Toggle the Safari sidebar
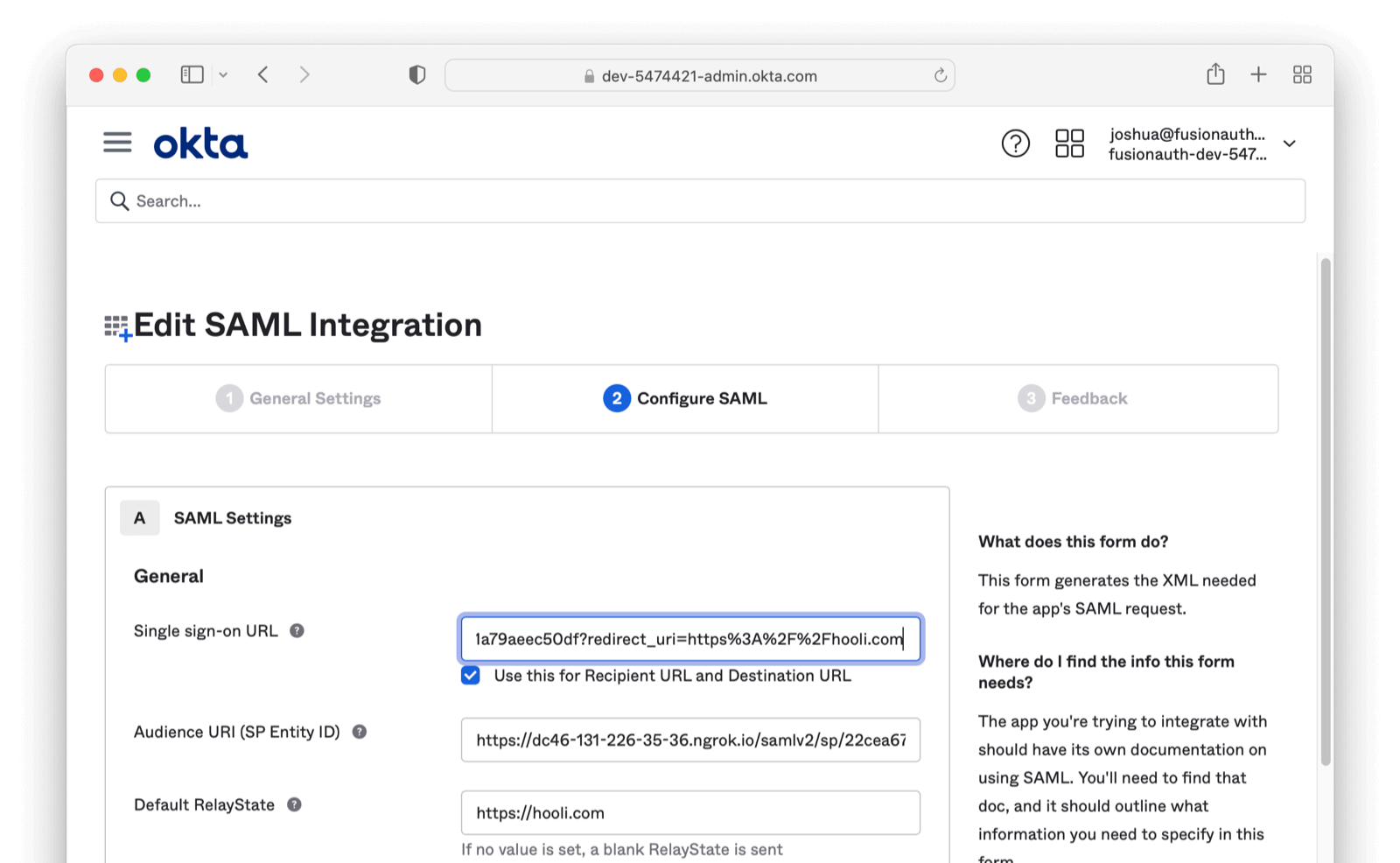This screenshot has height=863, width=1400. tap(192, 75)
